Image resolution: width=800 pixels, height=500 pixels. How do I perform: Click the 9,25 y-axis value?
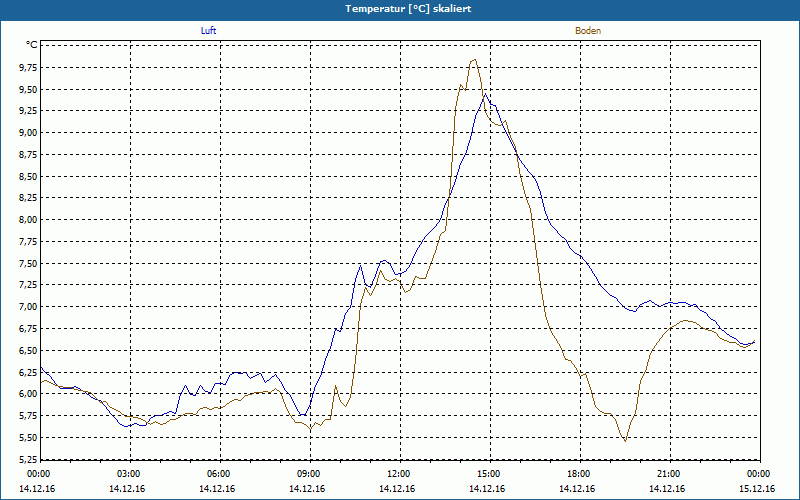click(28, 111)
